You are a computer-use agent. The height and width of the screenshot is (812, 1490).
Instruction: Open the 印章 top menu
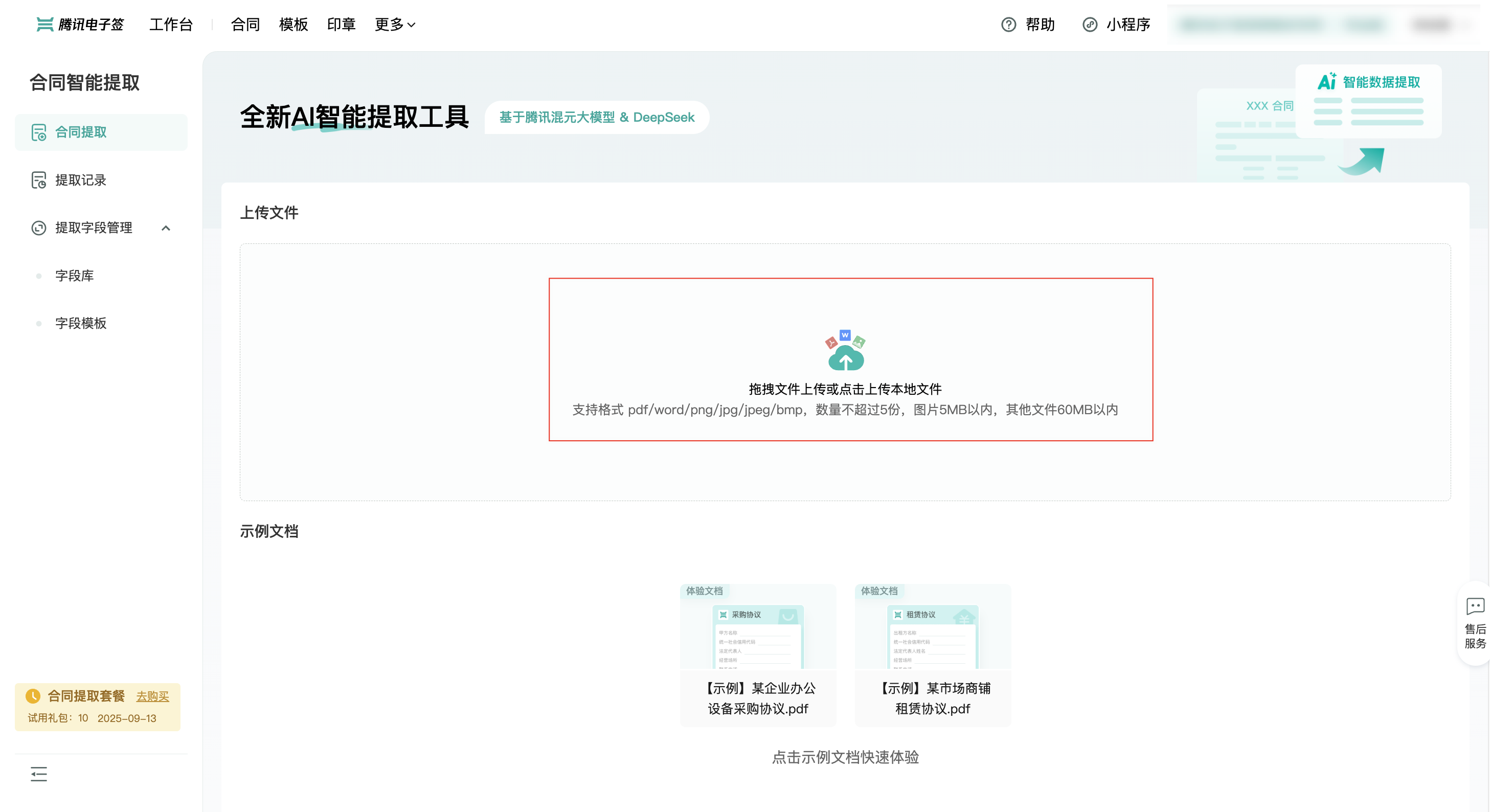pos(341,25)
